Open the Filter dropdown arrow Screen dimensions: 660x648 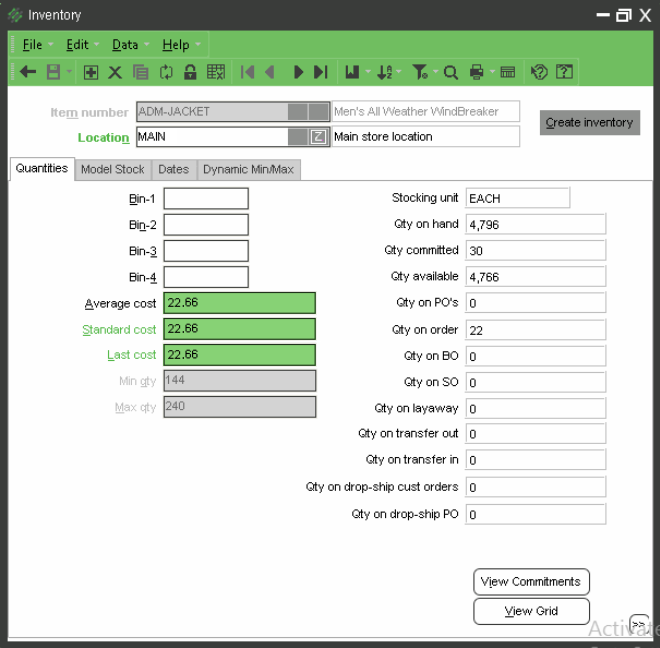(x=435, y=72)
